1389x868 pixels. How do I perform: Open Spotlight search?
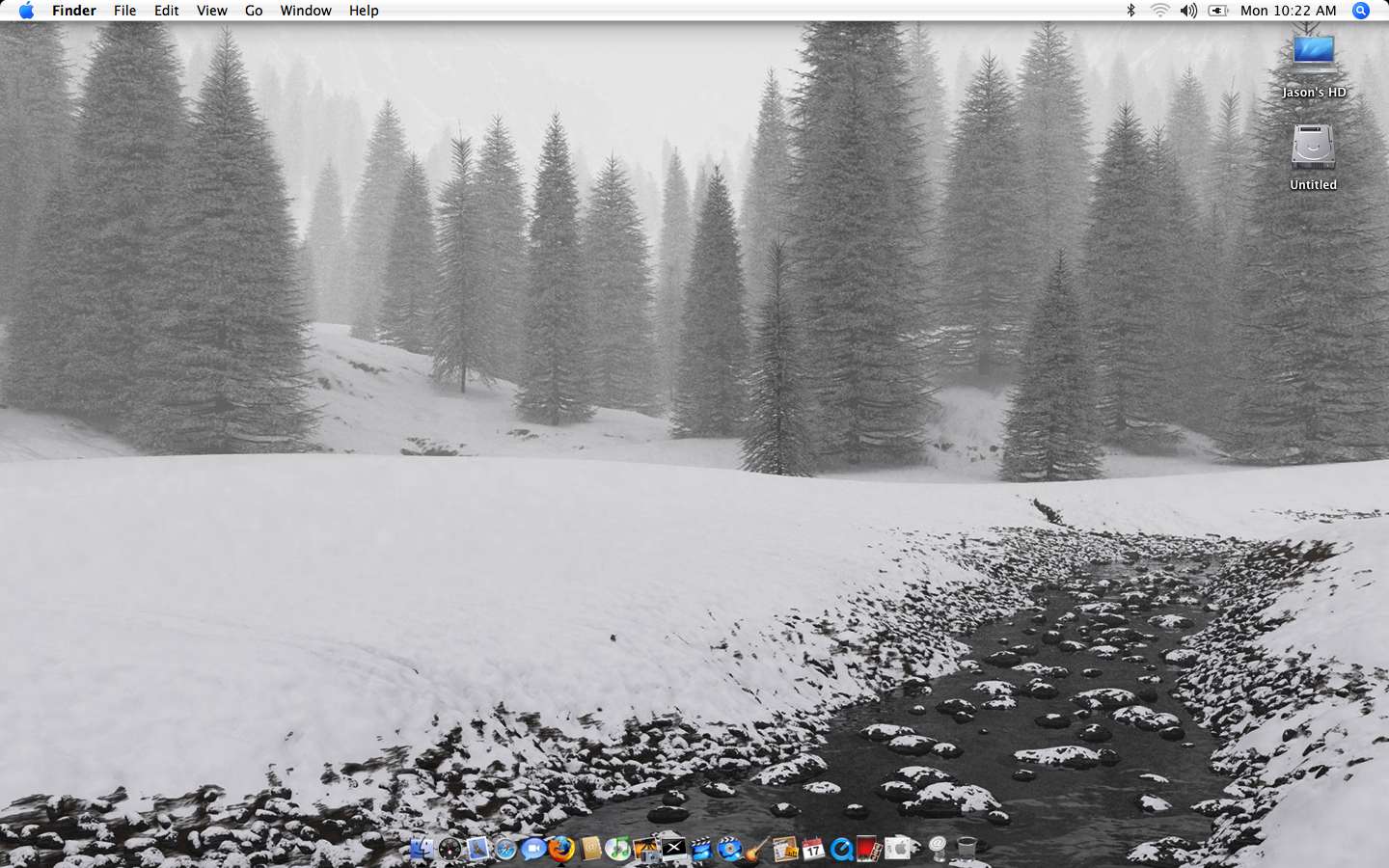tap(1361, 11)
